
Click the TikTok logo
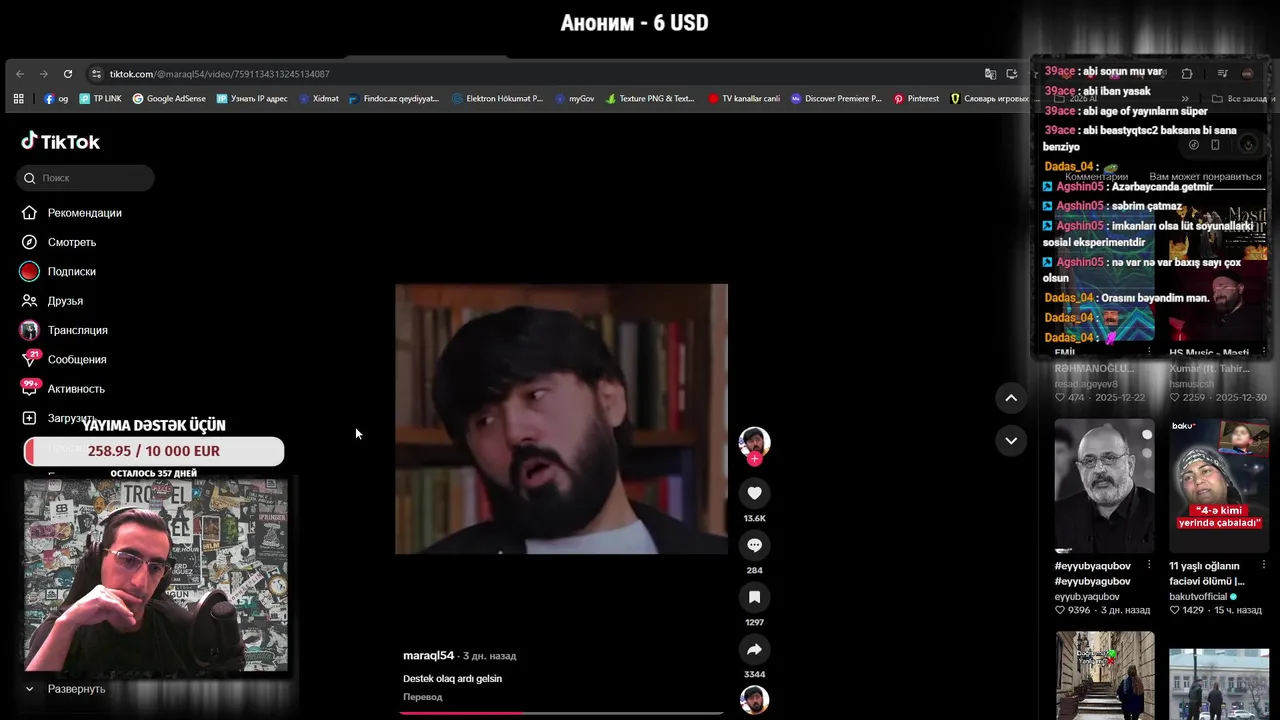[61, 141]
